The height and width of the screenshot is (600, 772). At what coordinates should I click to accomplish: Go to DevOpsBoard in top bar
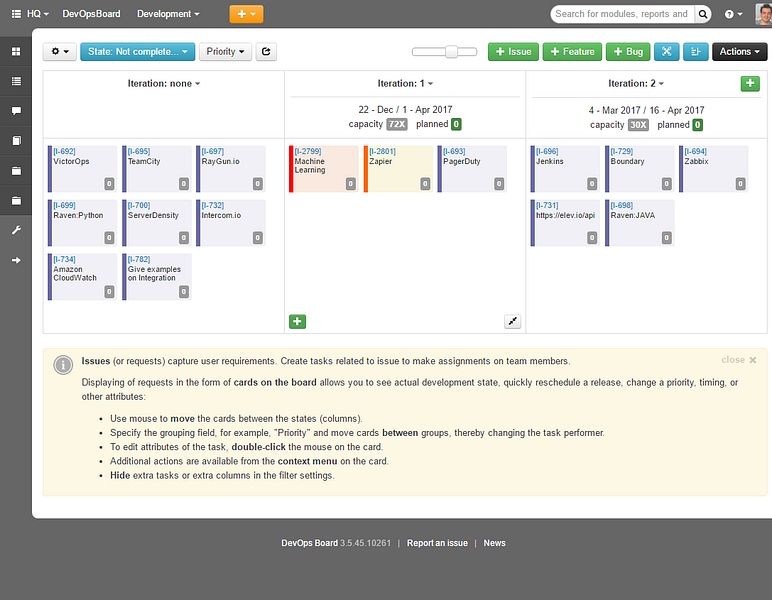coord(91,14)
